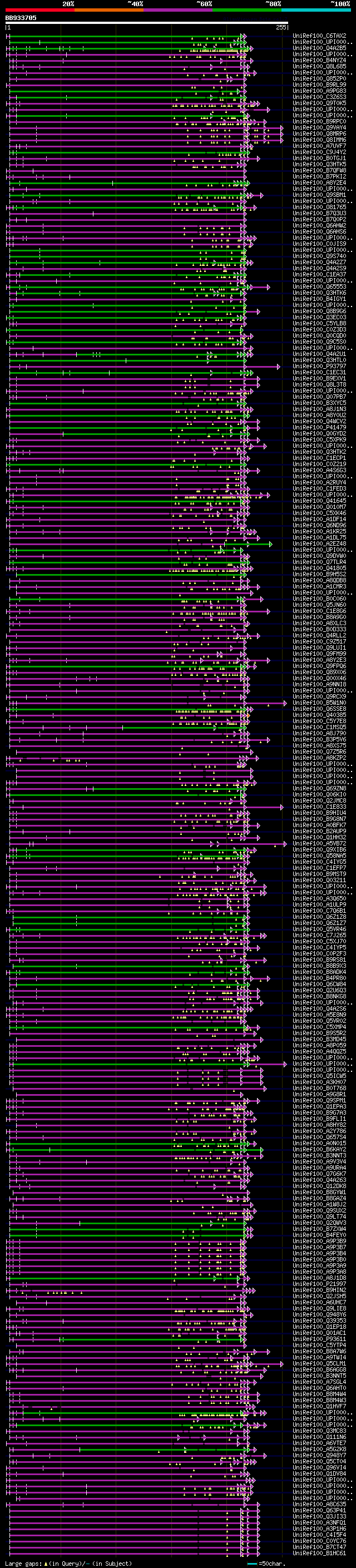Select row UniRef100_Q1HVF7
The image size is (356, 1568).
pos(319,1407)
